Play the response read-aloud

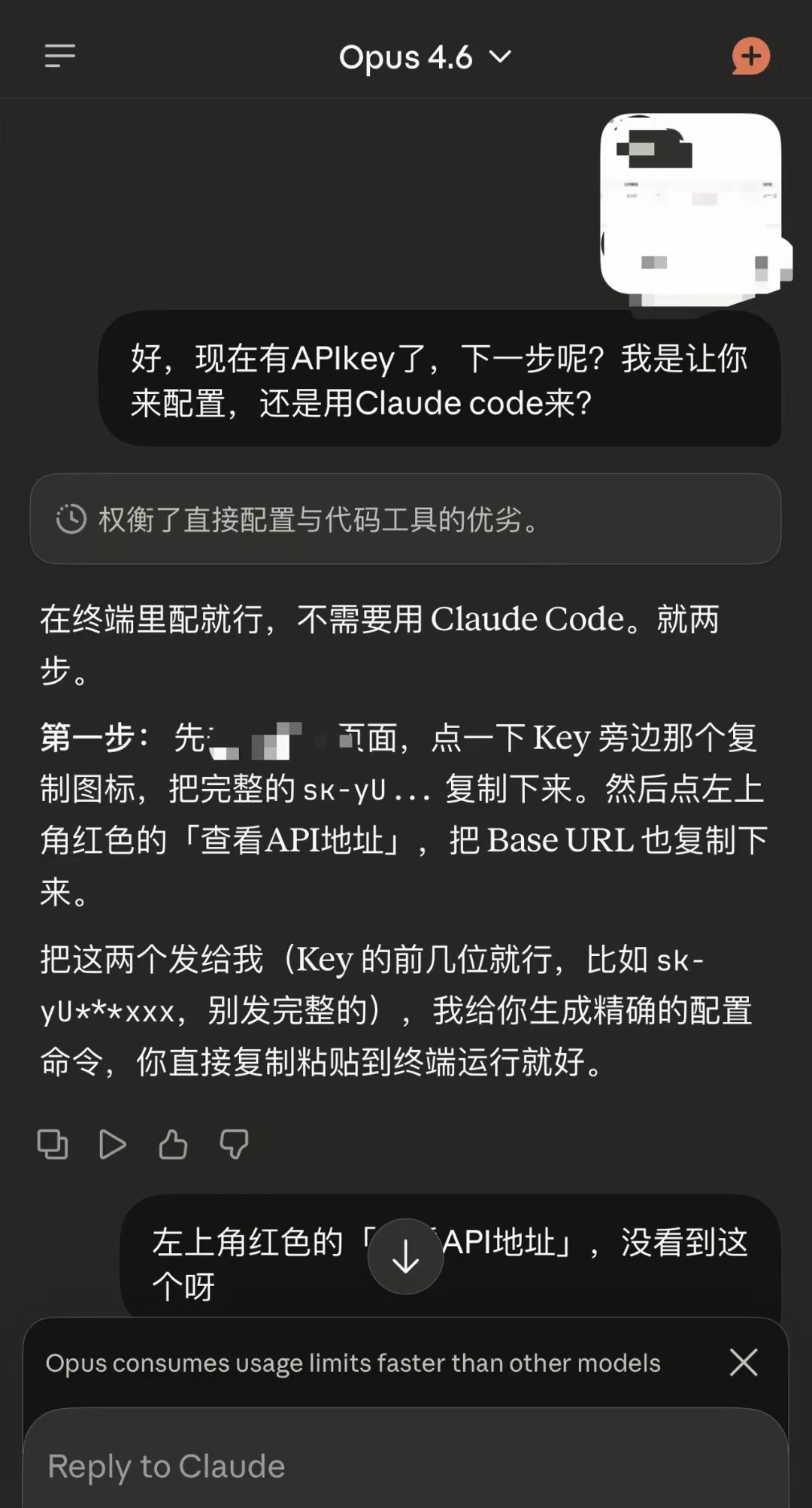point(113,1145)
